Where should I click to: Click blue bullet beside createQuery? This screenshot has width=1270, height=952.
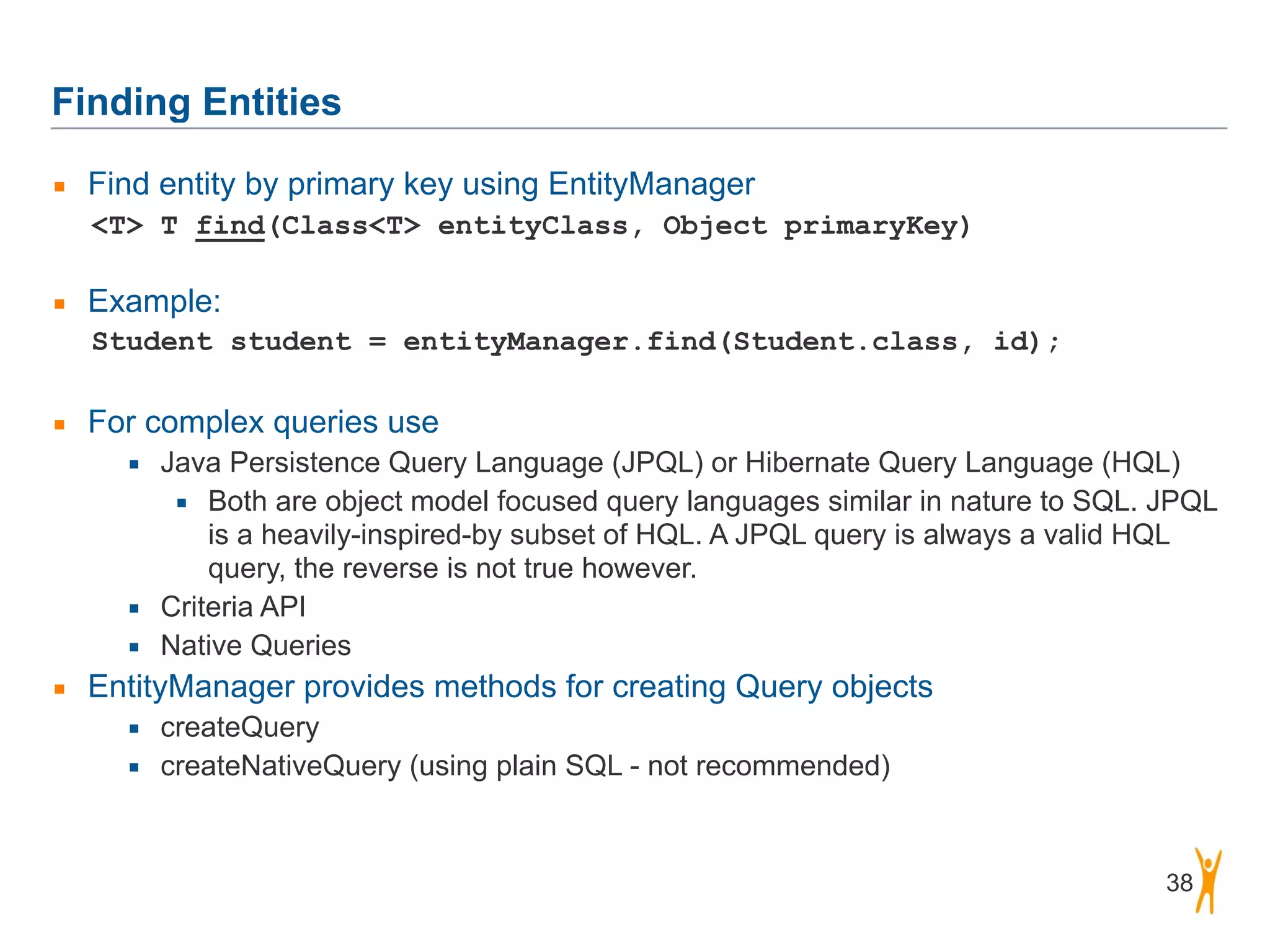[134, 729]
